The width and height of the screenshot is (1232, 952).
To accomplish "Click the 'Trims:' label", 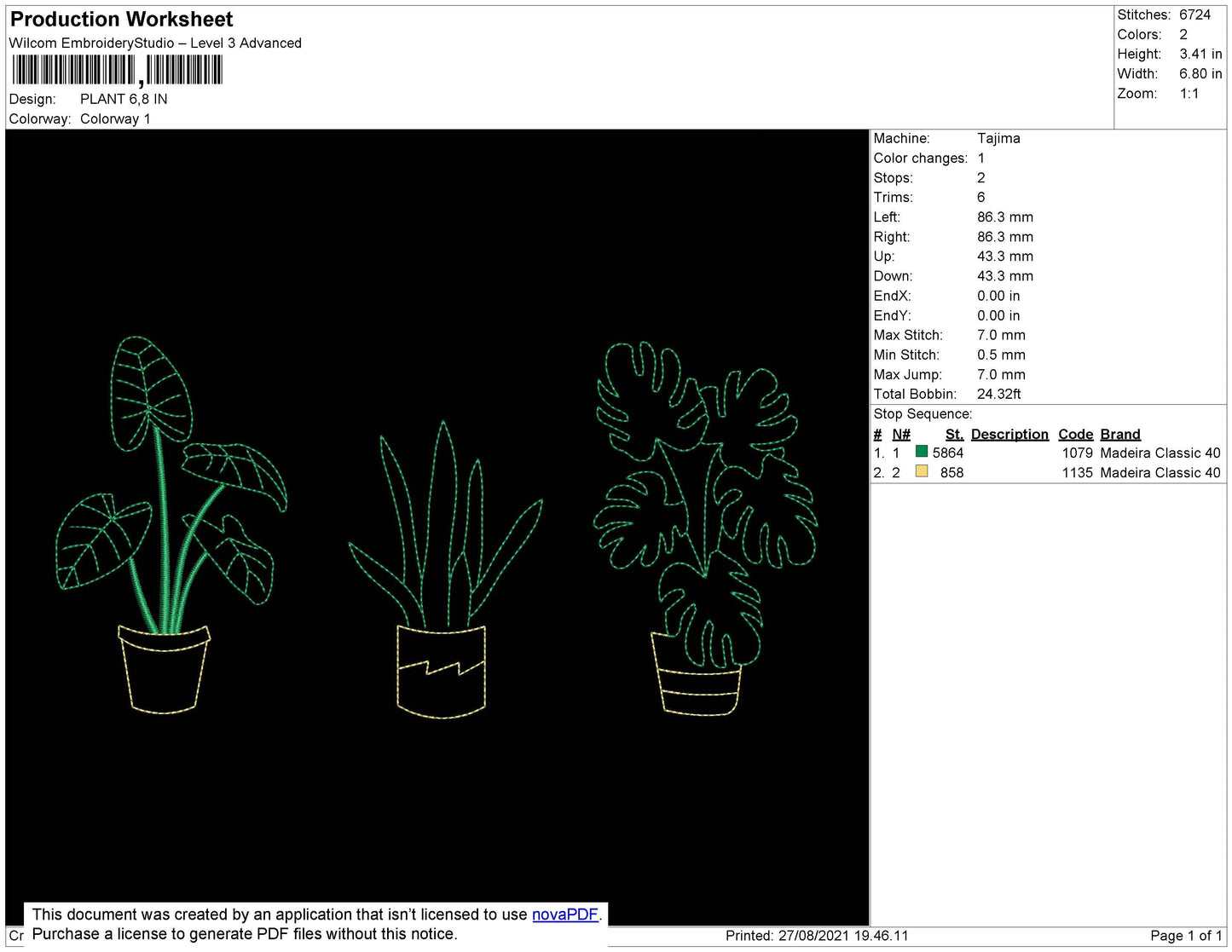I will [893, 197].
